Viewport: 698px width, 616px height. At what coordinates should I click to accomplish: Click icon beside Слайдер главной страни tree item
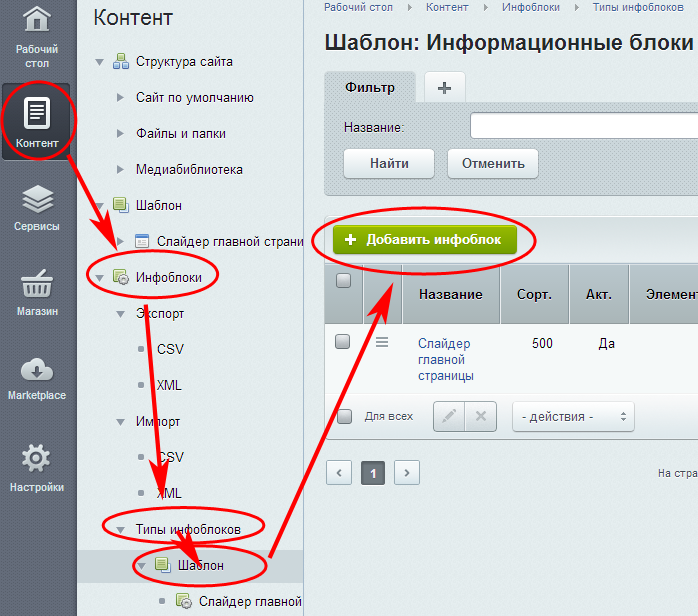coord(142,241)
